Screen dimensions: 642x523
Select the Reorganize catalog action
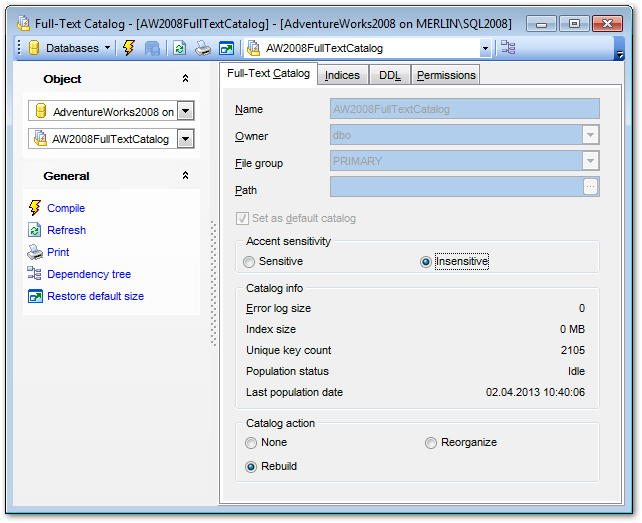click(x=431, y=443)
